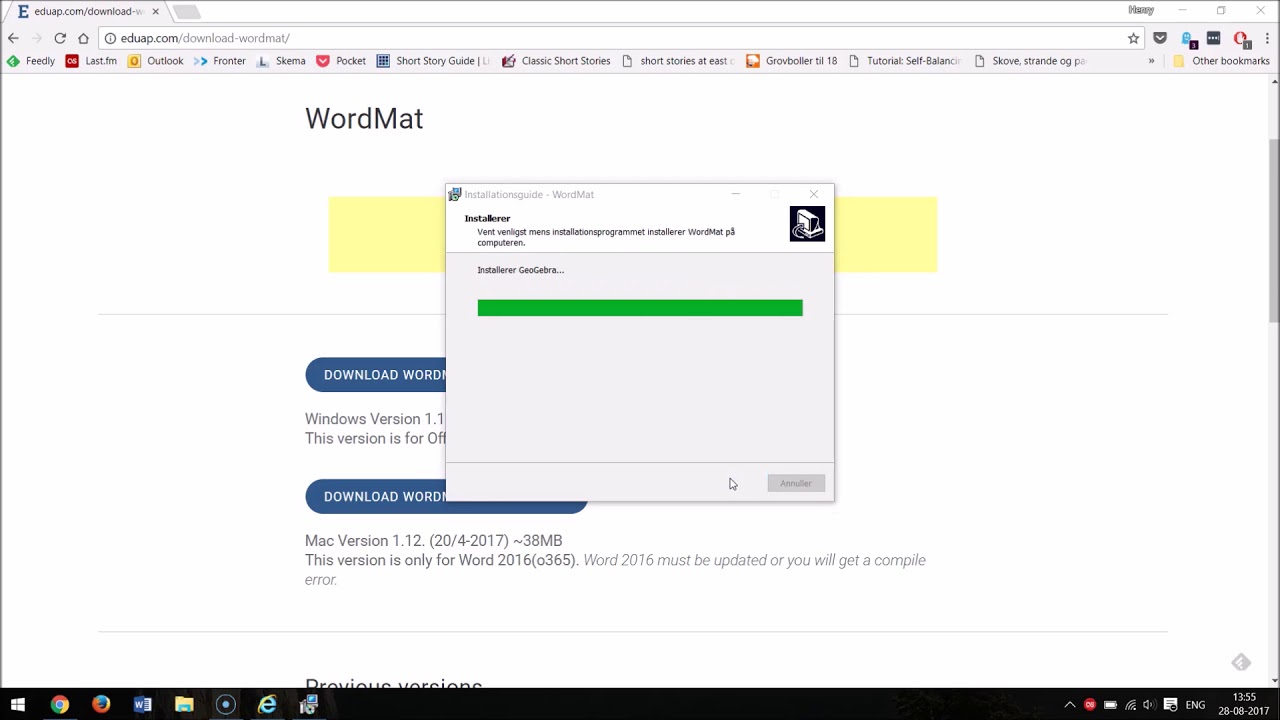
Task: Click the grayed-out forward arrow in Chrome
Action: [x=37, y=38]
